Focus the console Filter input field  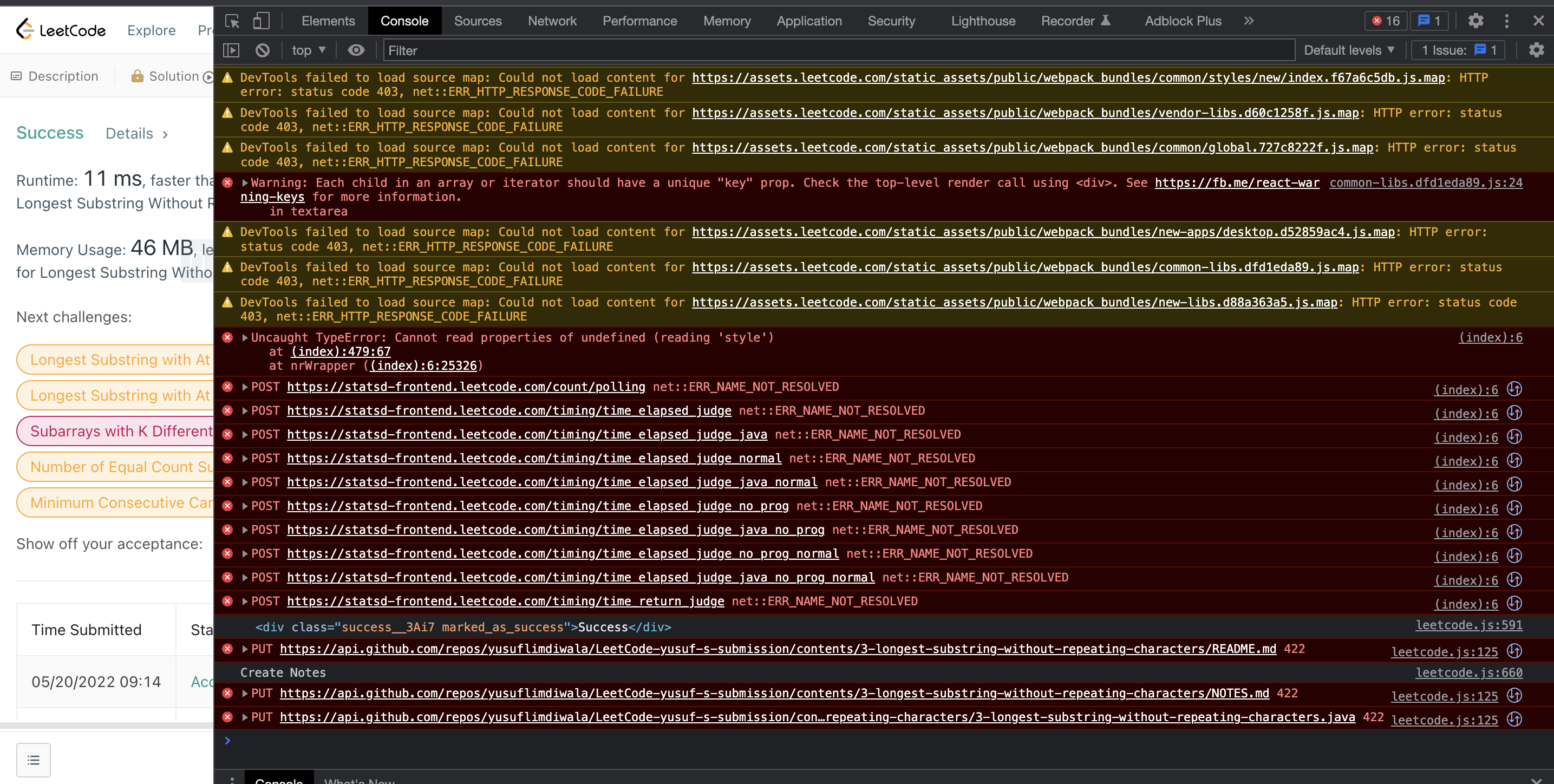839,50
